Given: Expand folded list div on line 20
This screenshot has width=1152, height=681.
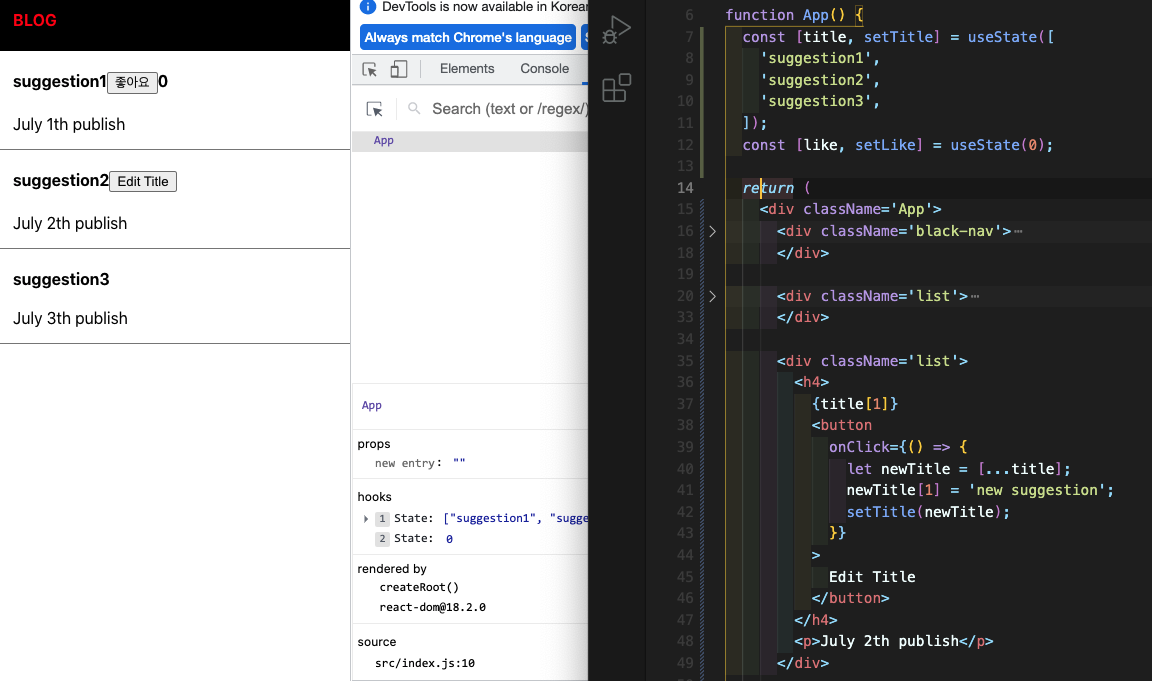Looking at the screenshot, I should pyautogui.click(x=712, y=296).
